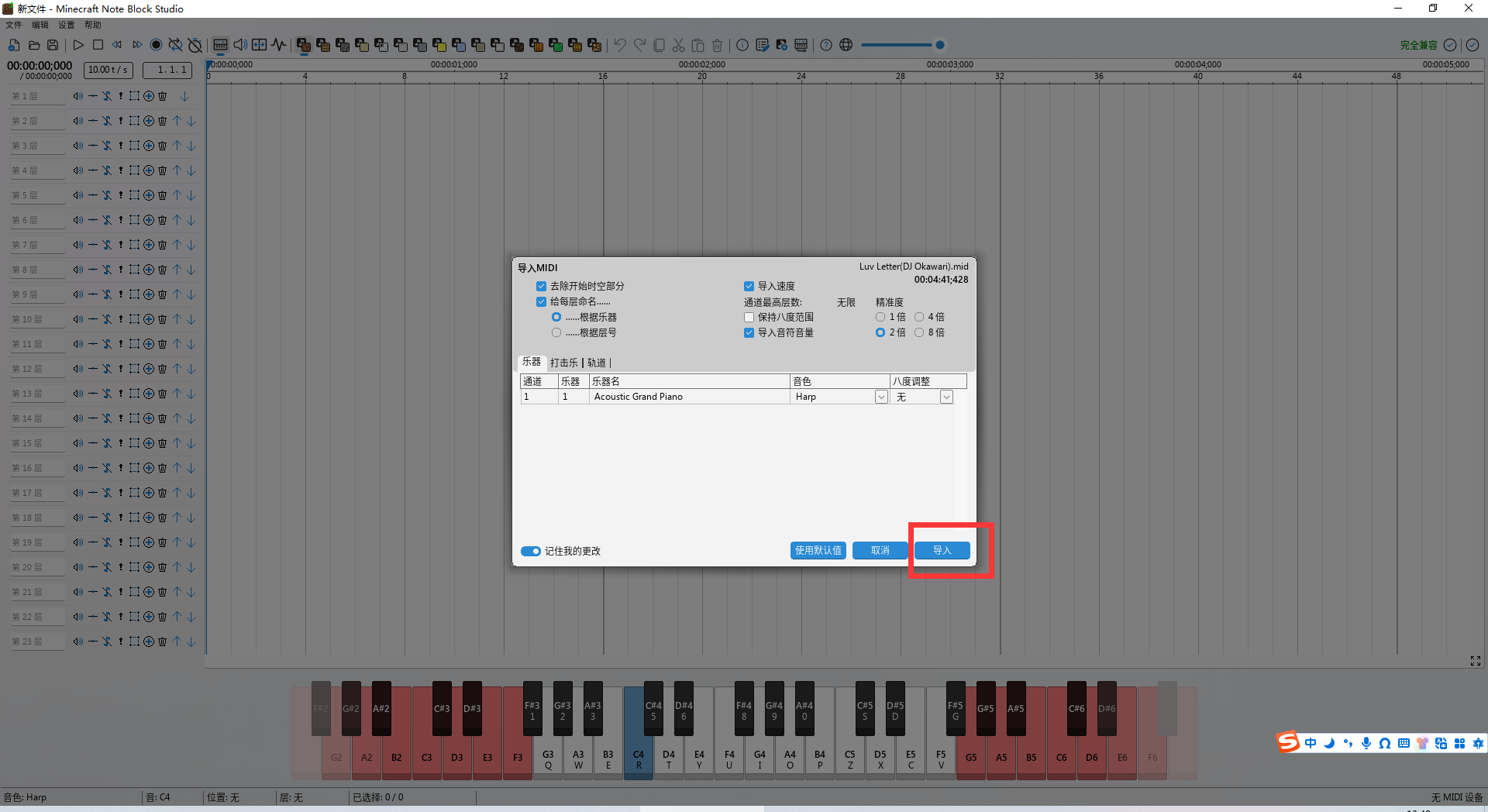Screen dimensions: 1488x812
Task: Switch to the 打击乐 tab
Action: (564, 363)
